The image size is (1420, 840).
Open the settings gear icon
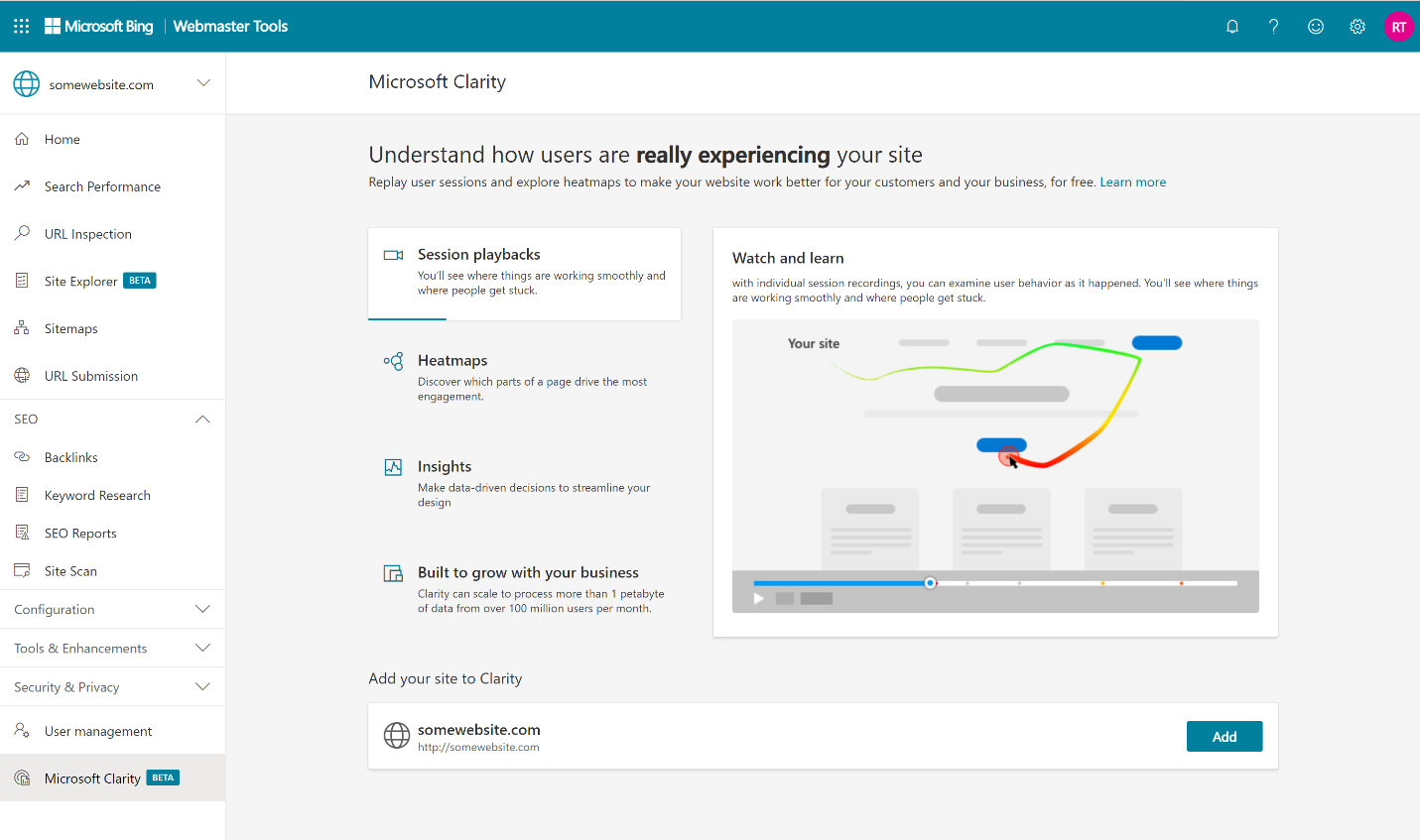(x=1357, y=27)
